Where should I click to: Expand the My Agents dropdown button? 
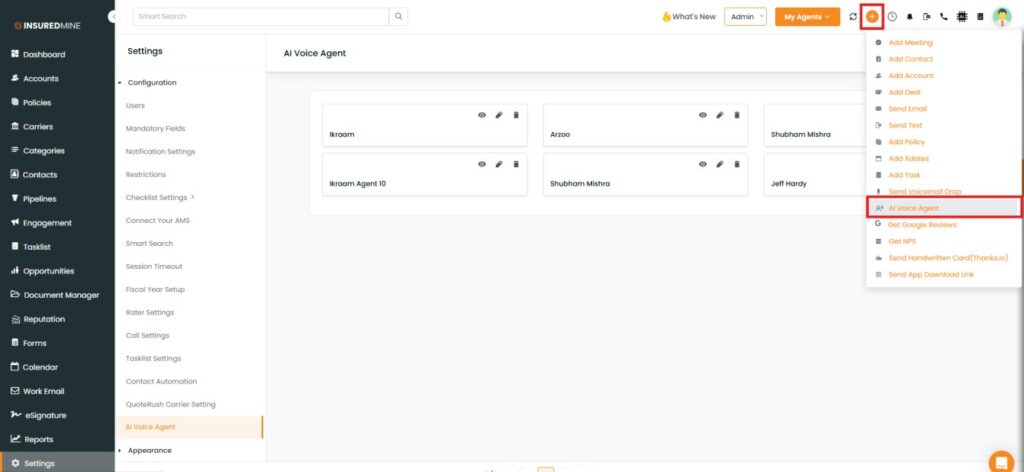[807, 17]
